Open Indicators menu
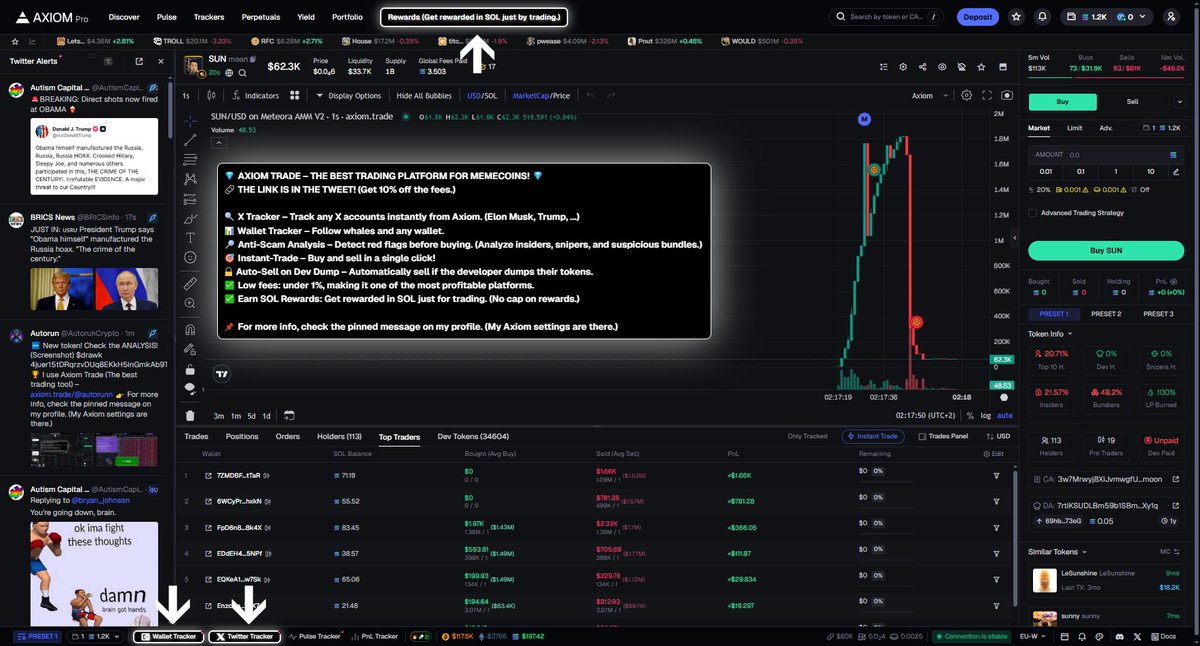This screenshot has width=1200, height=646. pyautogui.click(x=255, y=95)
